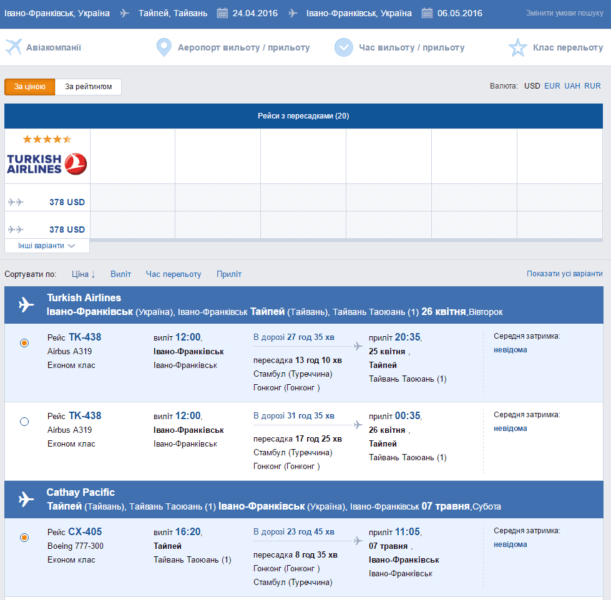Click the Рейси з пересадками (20) header
Screen dimensions: 611x600
(303, 116)
